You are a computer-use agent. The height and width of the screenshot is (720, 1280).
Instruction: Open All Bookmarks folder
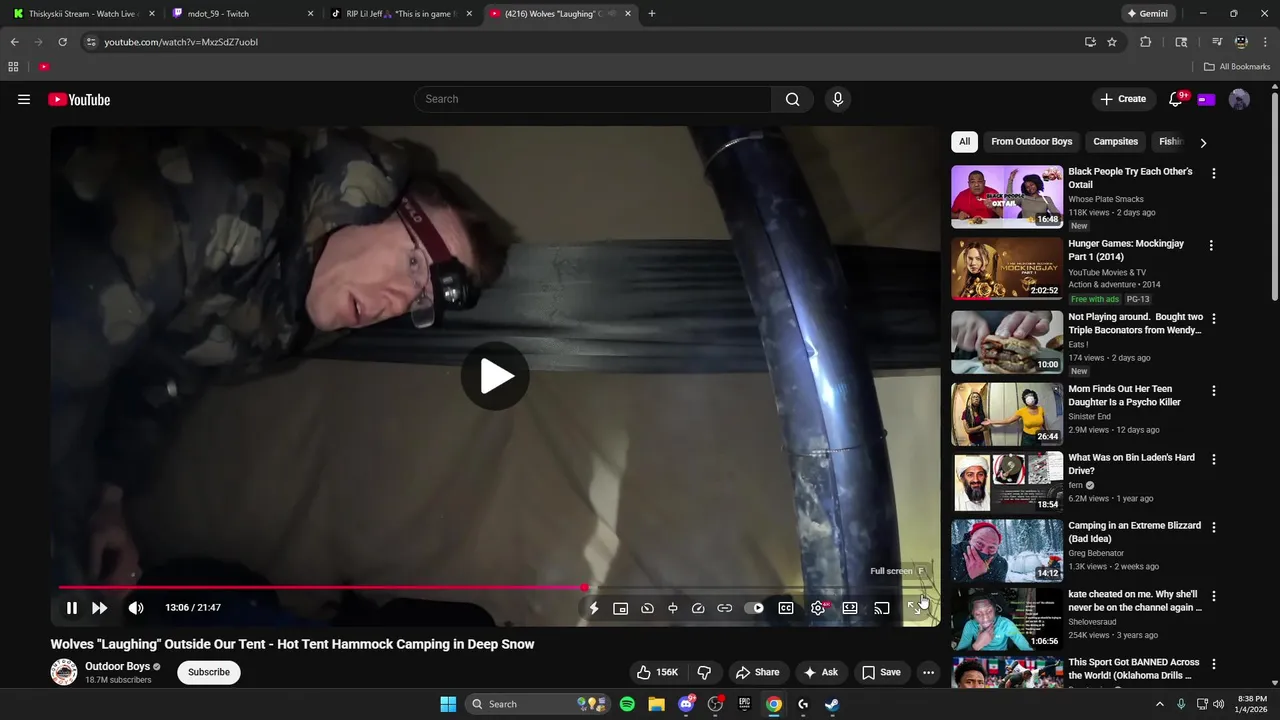pyautogui.click(x=1237, y=67)
